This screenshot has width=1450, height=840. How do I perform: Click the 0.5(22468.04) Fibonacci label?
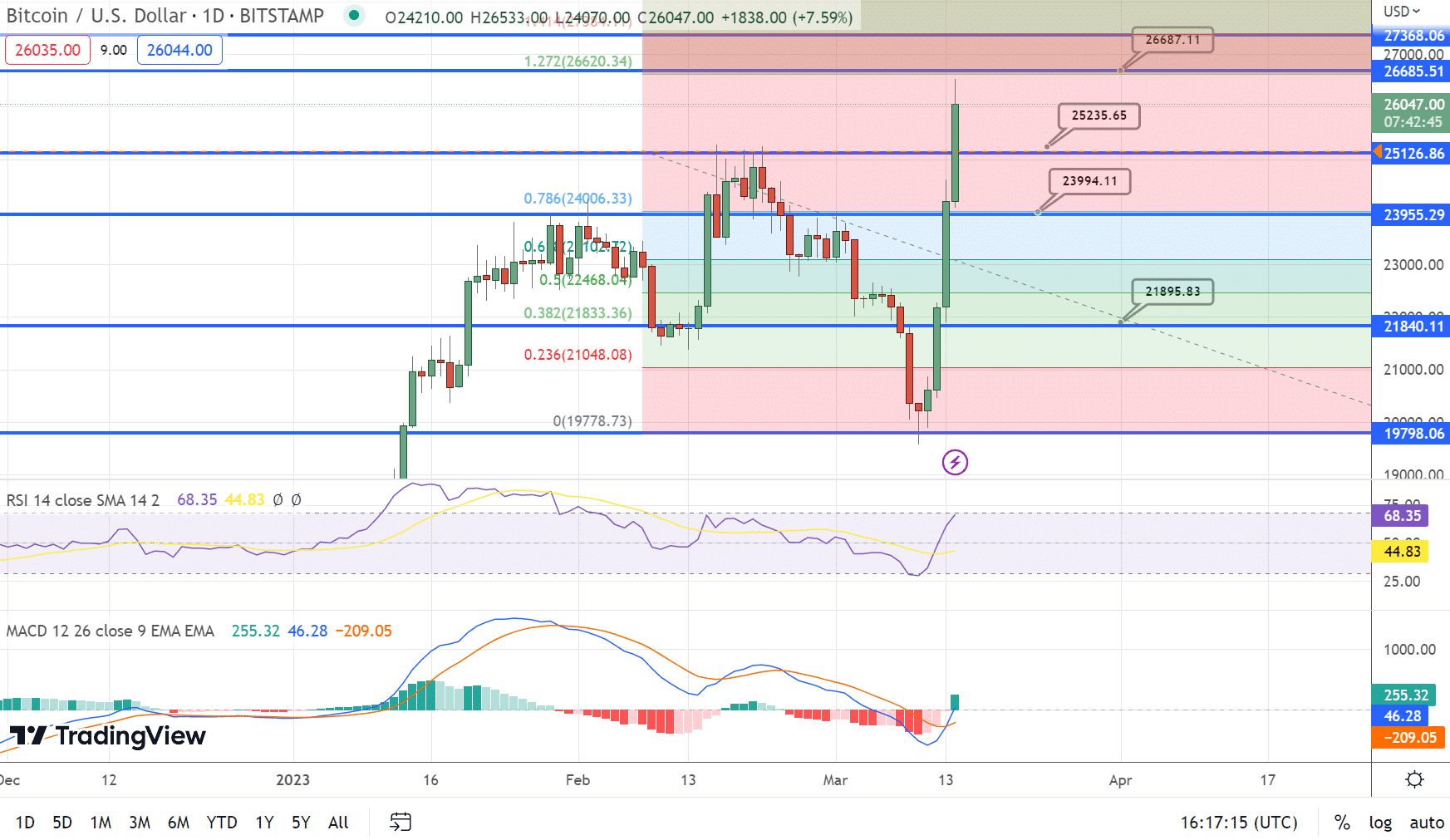tap(586, 280)
